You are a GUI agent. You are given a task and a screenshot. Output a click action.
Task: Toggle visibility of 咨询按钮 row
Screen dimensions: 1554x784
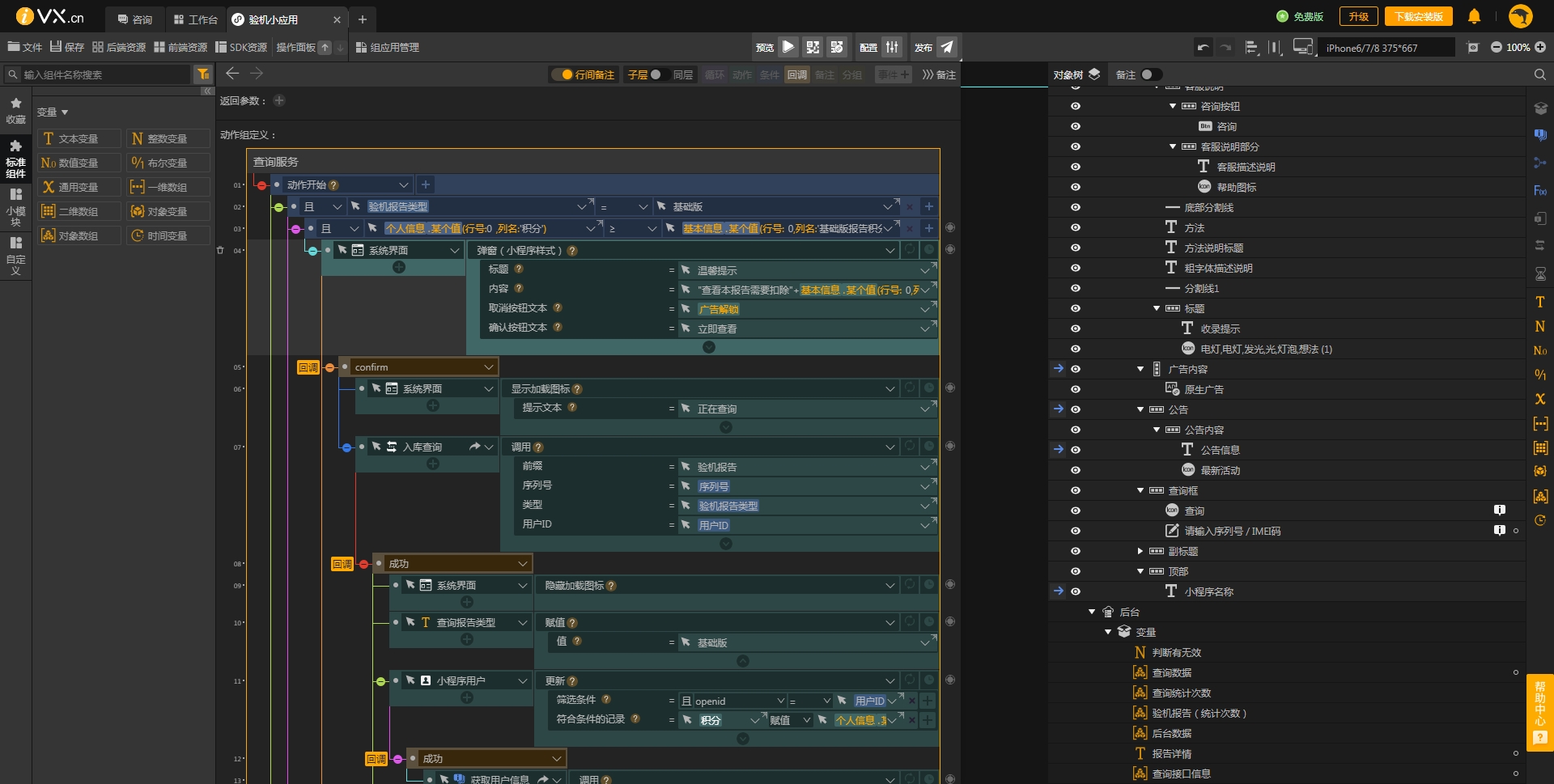[1076, 106]
